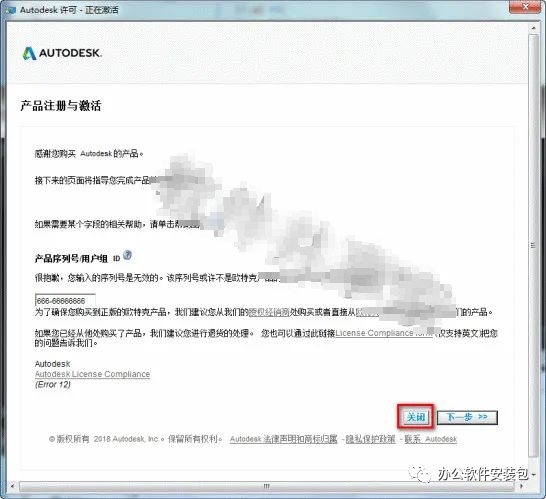Open the help icon beside 产品序列号/用户组 ID
This screenshot has width=546, height=499.
[127, 256]
